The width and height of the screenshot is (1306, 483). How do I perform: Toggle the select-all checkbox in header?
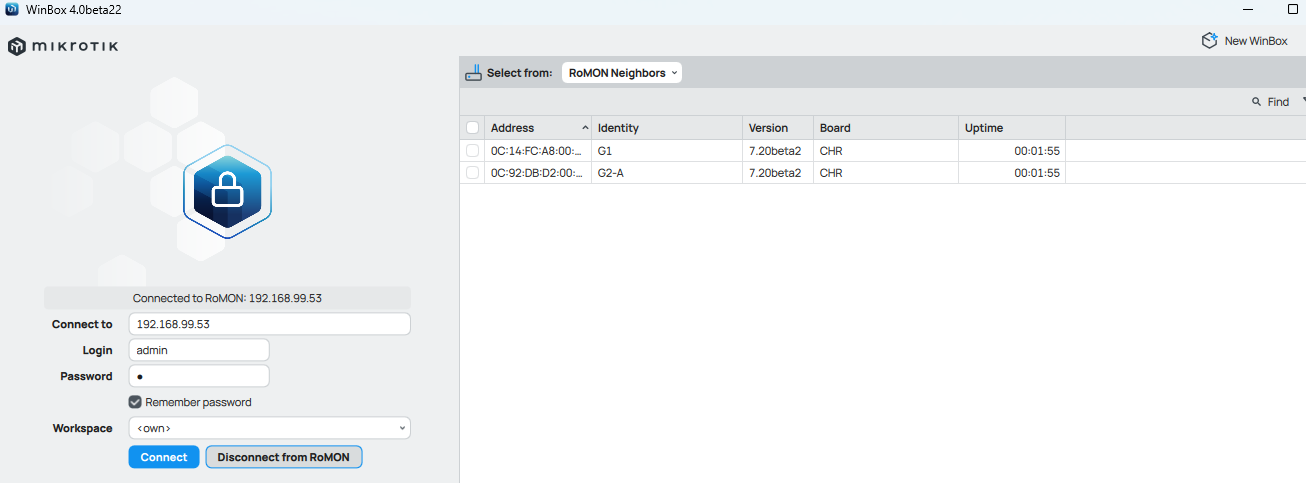point(472,128)
